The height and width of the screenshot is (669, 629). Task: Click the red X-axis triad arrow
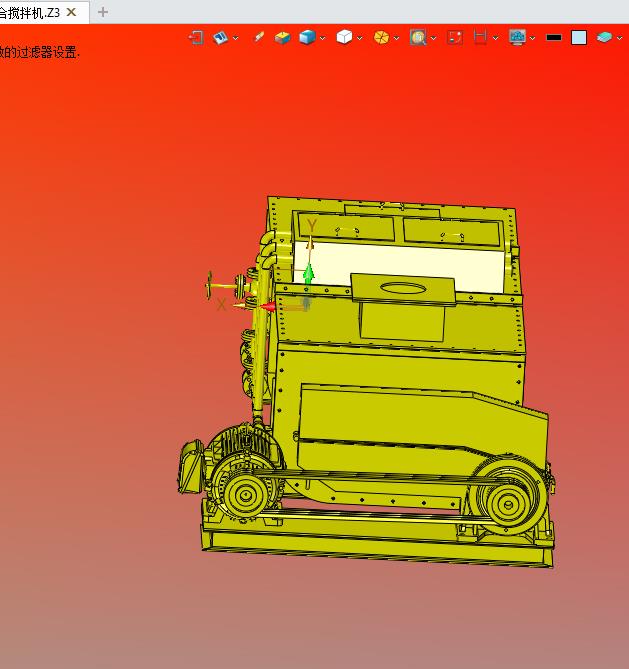click(x=269, y=306)
